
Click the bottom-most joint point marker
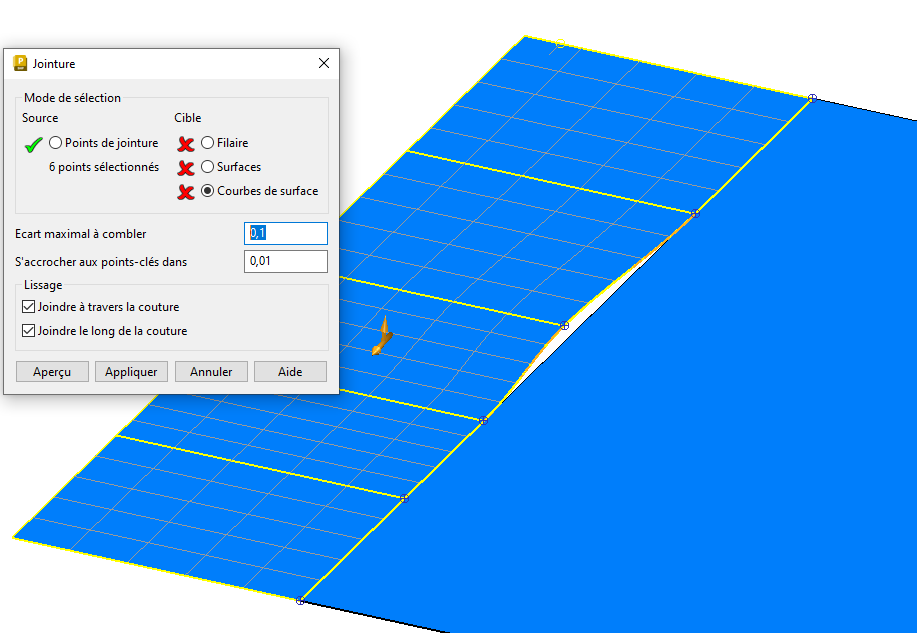[300, 600]
